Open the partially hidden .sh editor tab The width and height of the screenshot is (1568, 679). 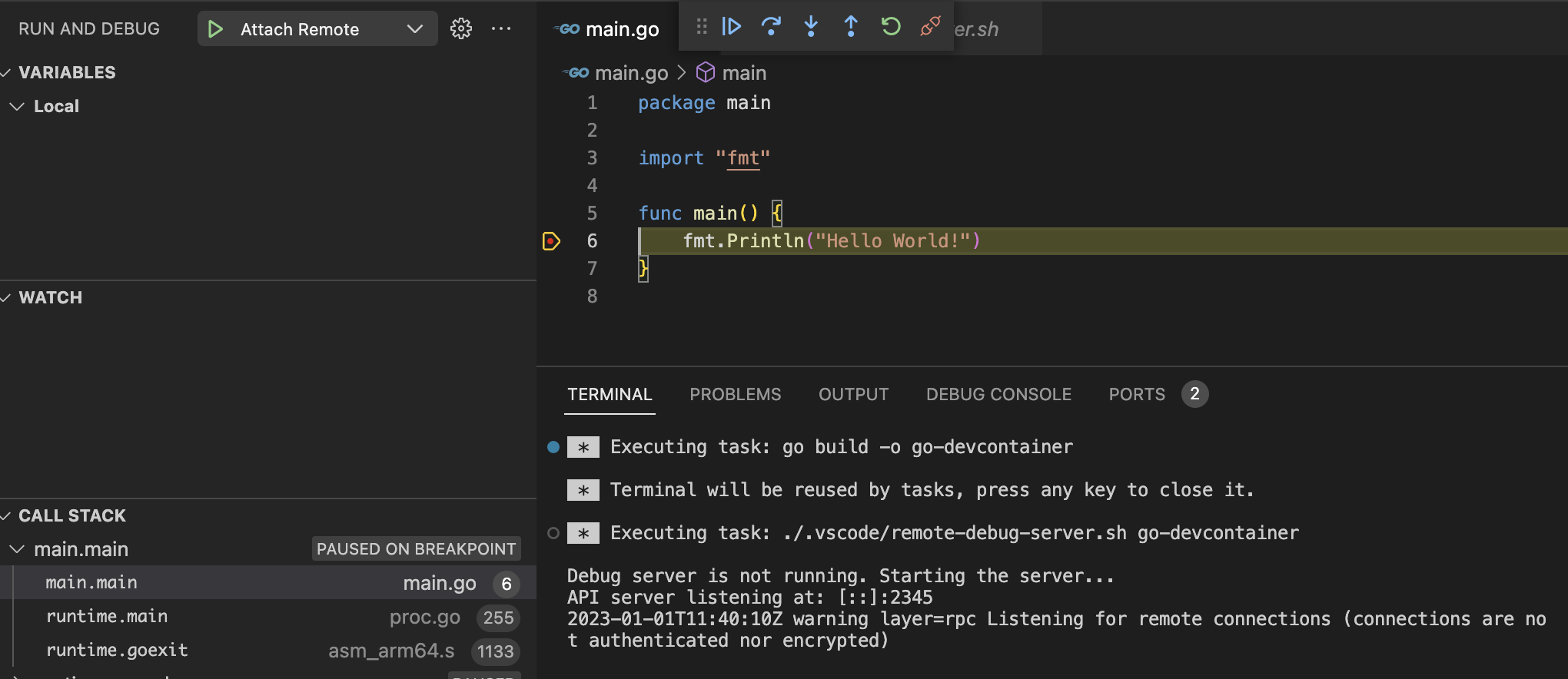996,29
